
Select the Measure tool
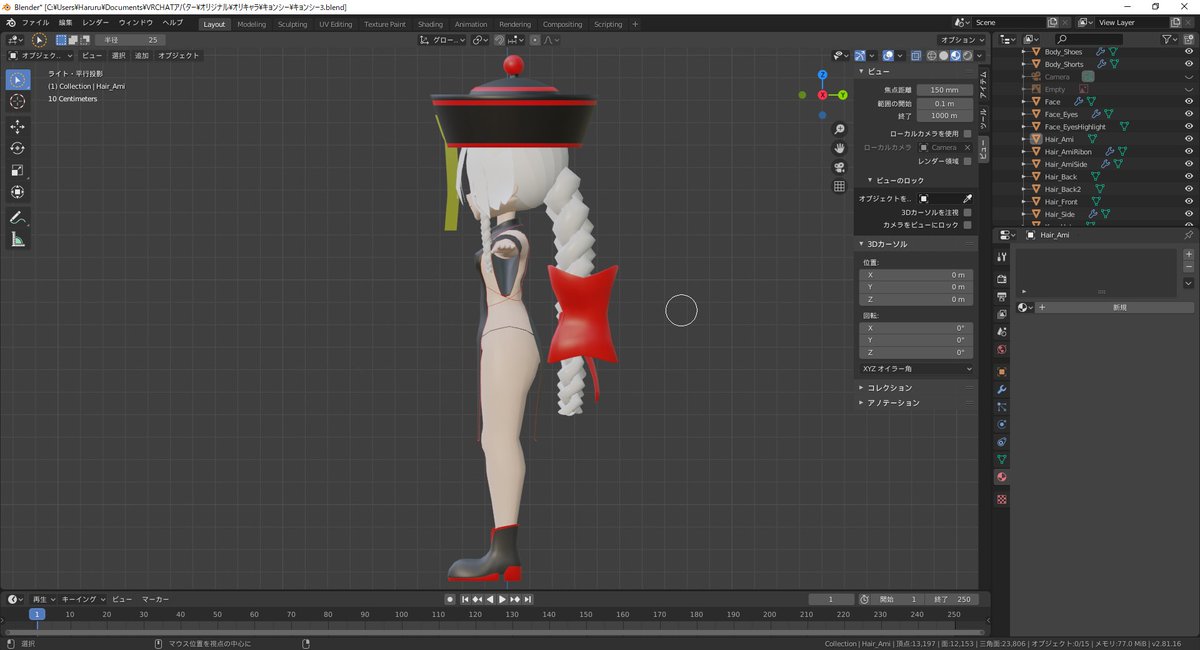coord(18,239)
